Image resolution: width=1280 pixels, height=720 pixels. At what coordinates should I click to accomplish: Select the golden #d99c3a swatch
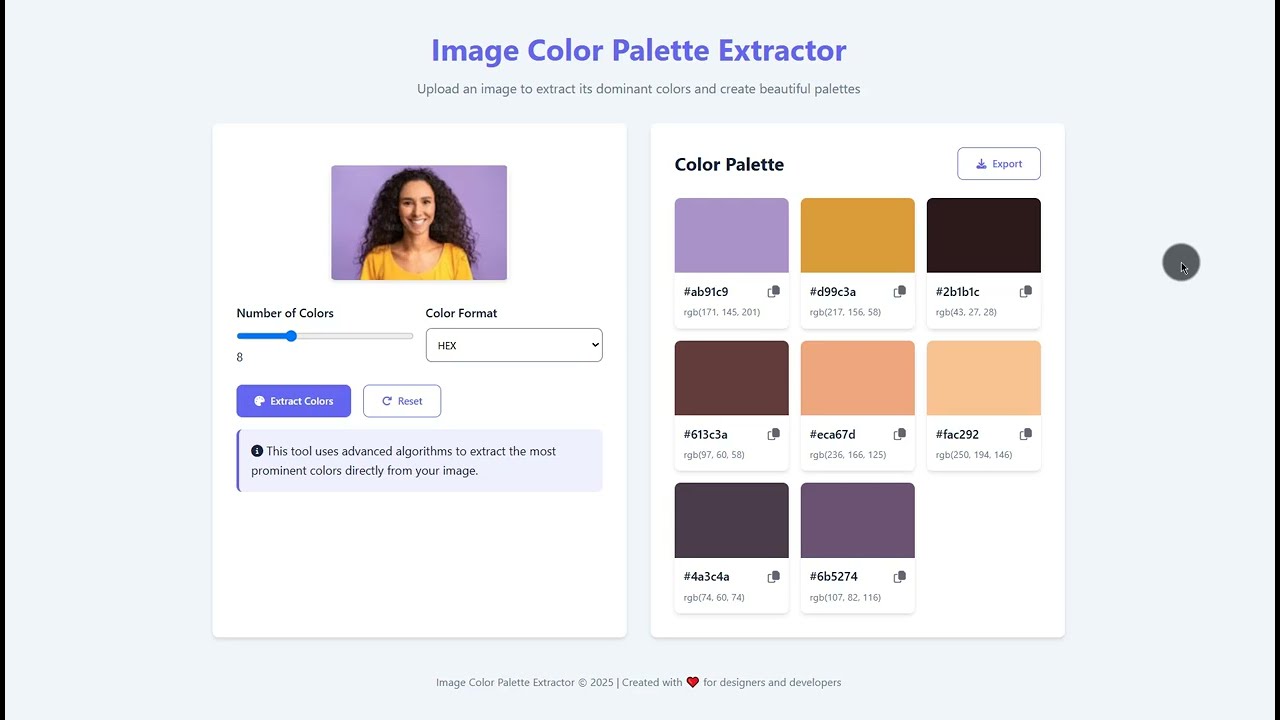pos(858,235)
